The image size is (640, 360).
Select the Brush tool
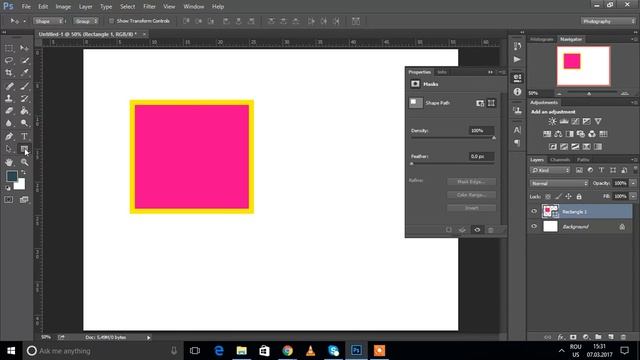coord(24,86)
